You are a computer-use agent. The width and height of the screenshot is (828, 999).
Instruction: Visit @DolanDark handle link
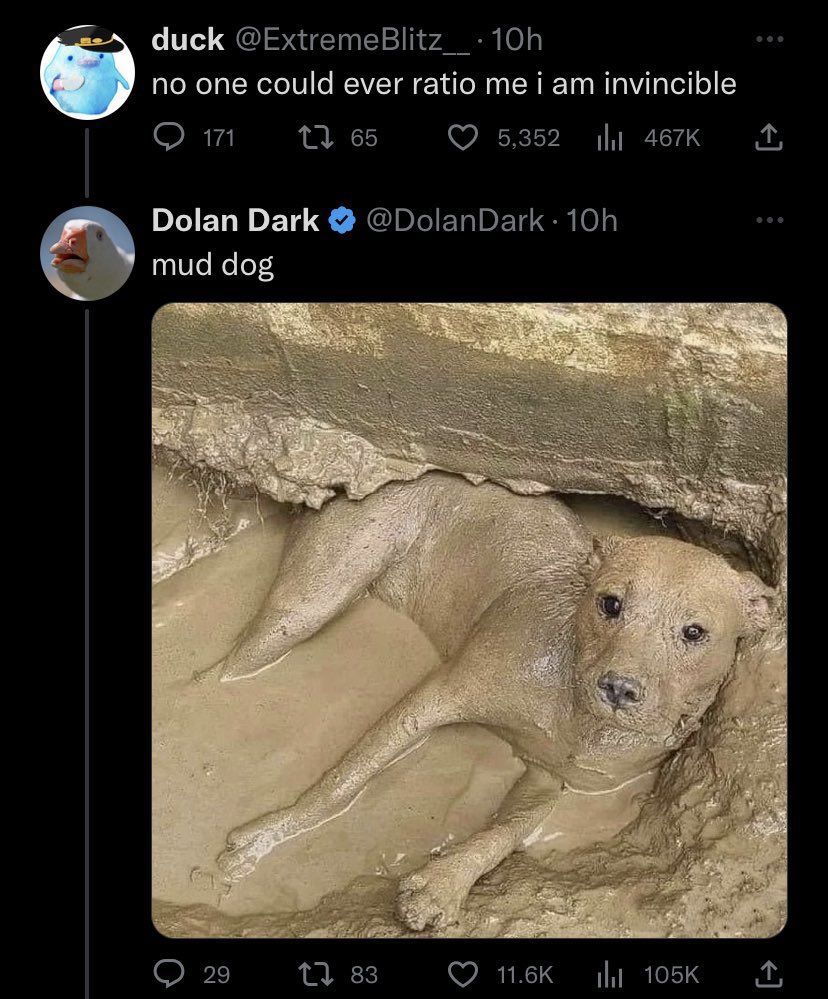click(455, 220)
